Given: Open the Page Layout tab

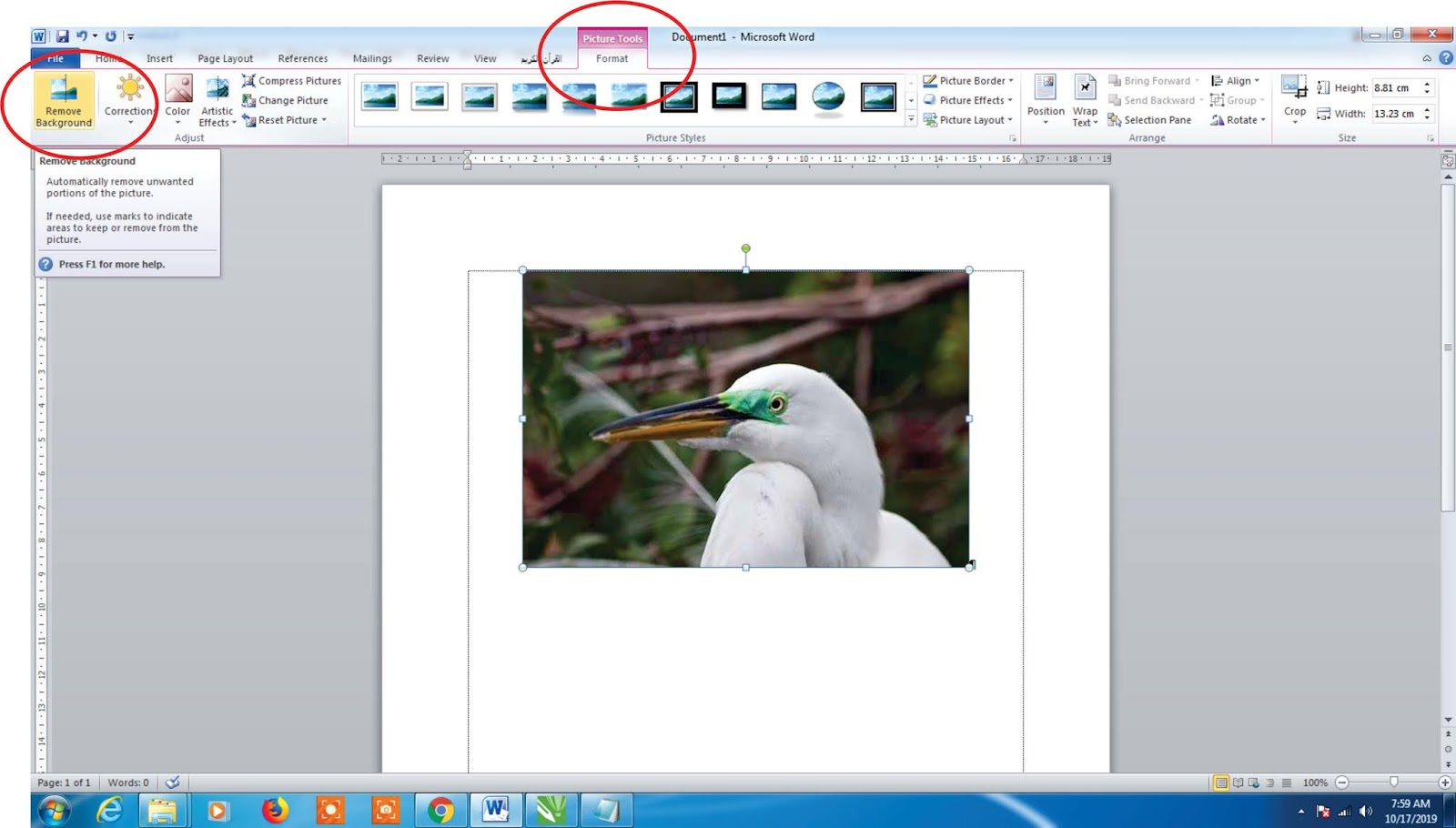Looking at the screenshot, I should click(x=225, y=58).
